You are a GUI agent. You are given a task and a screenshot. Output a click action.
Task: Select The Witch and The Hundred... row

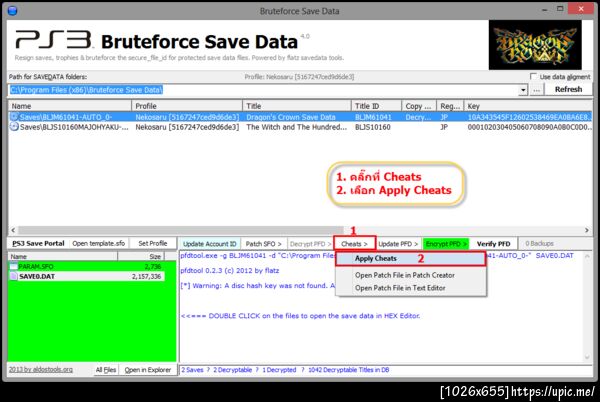[300, 127]
